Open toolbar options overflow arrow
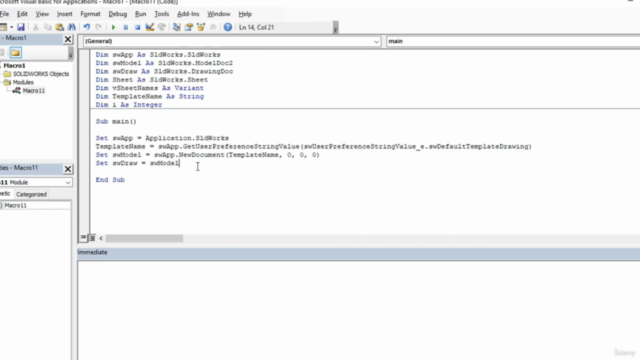The image size is (640, 360). click(336, 28)
